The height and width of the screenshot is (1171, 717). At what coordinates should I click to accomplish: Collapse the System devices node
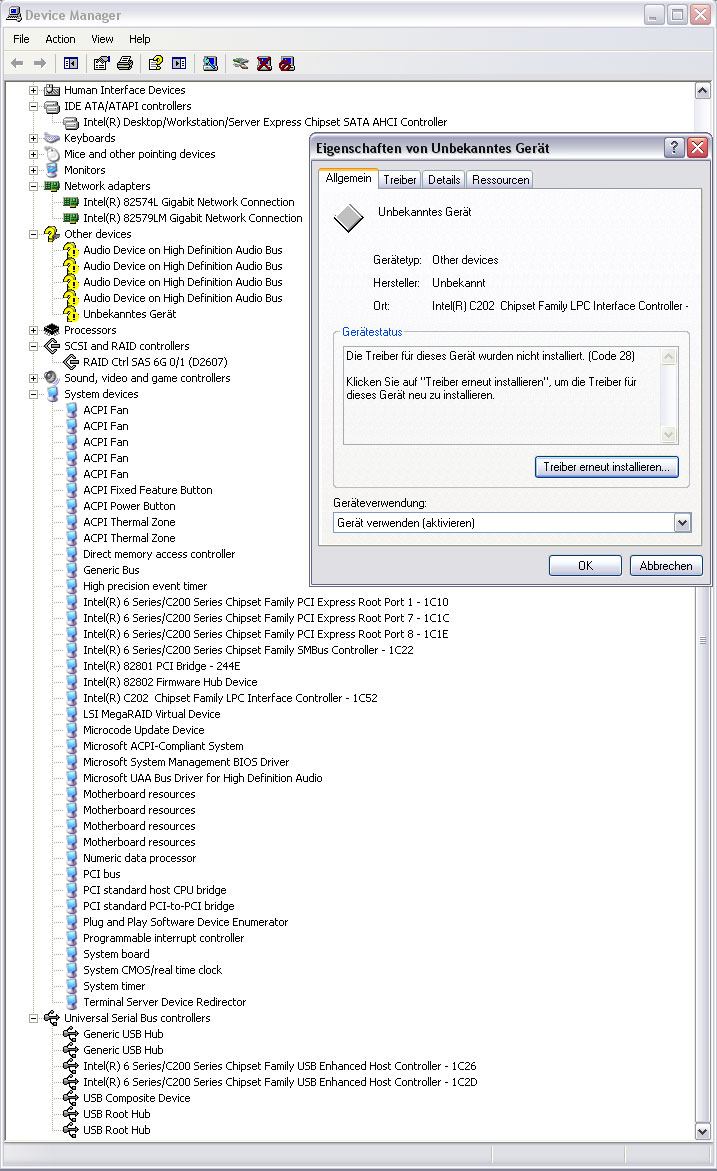coord(33,394)
